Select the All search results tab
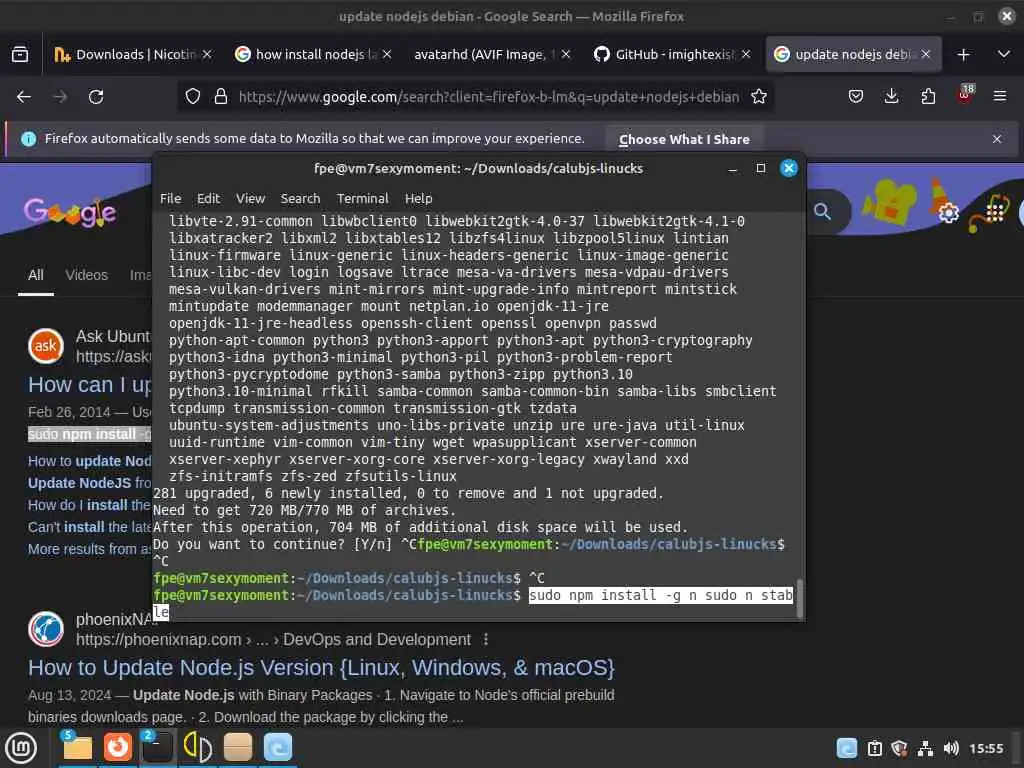Image resolution: width=1024 pixels, height=768 pixels. 36,275
